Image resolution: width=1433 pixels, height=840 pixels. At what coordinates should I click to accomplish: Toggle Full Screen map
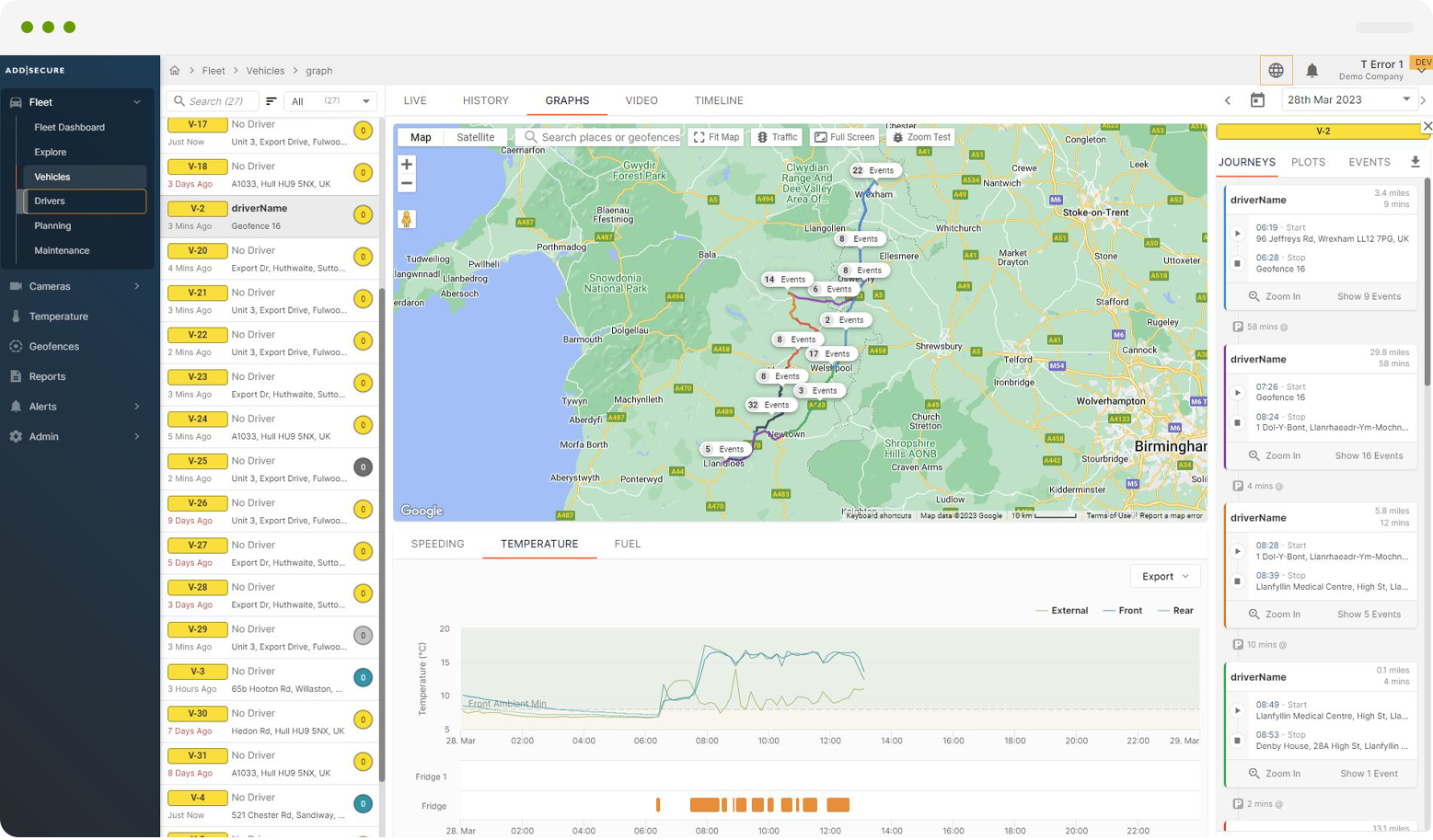point(845,137)
